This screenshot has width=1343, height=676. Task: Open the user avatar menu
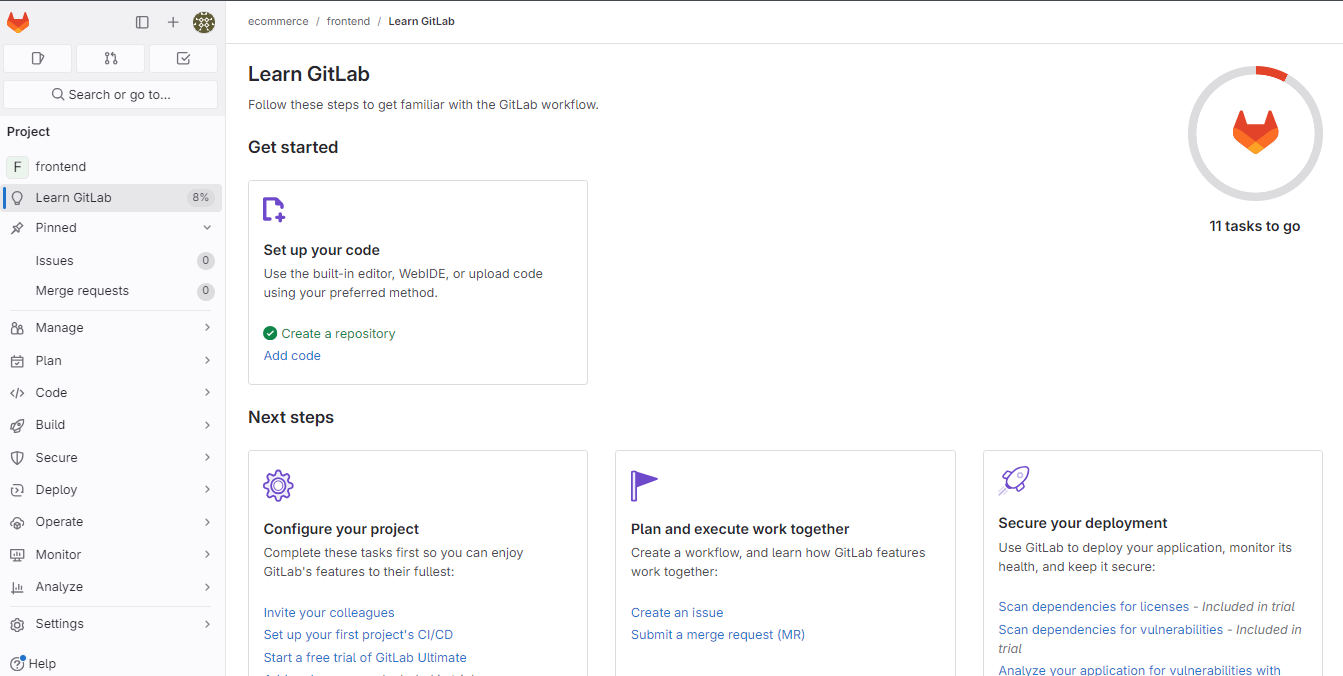pyautogui.click(x=204, y=22)
